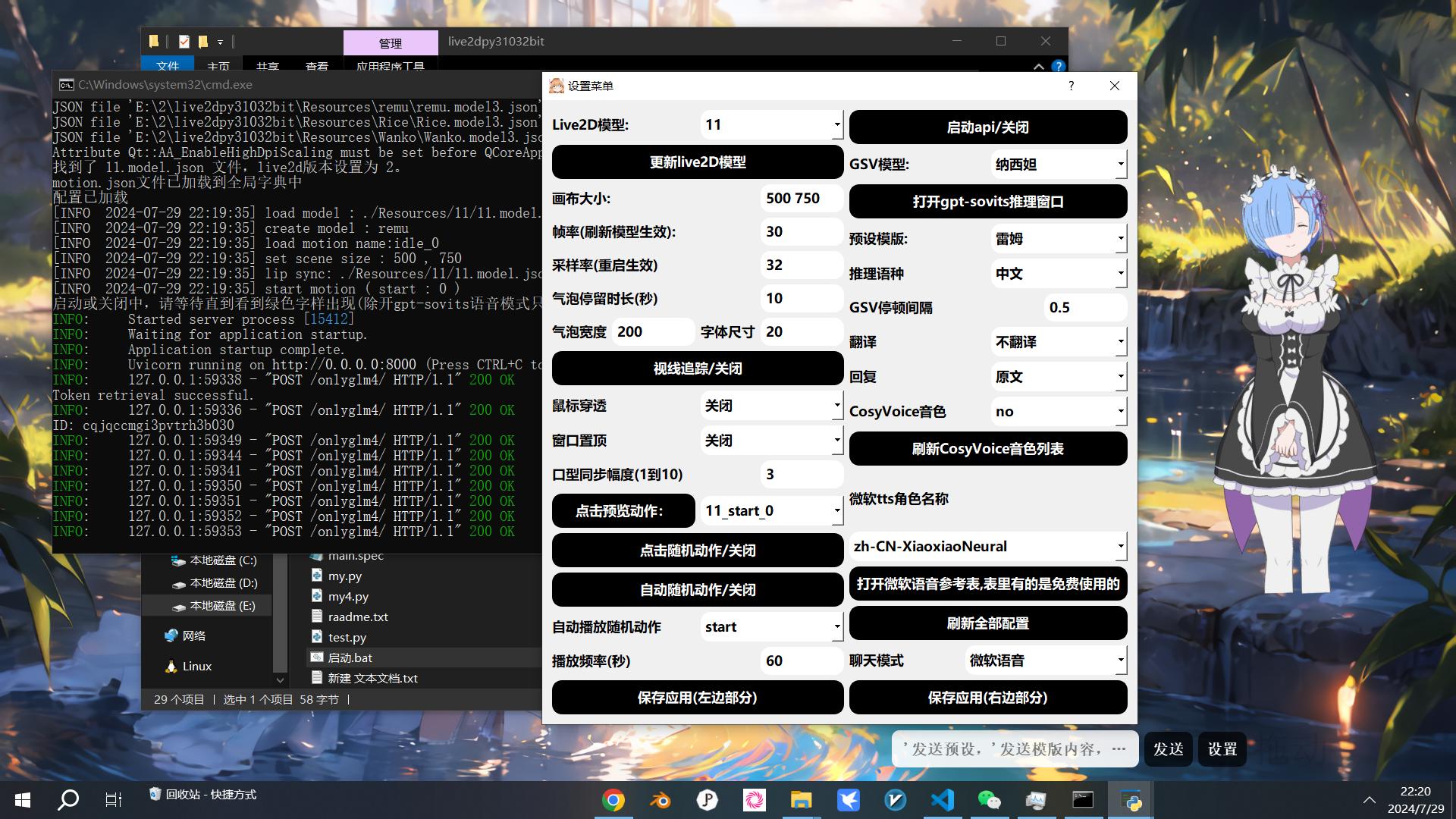Click Explorer properties checkmark icon in title bar
Screen dimensions: 1456x819
184,42
